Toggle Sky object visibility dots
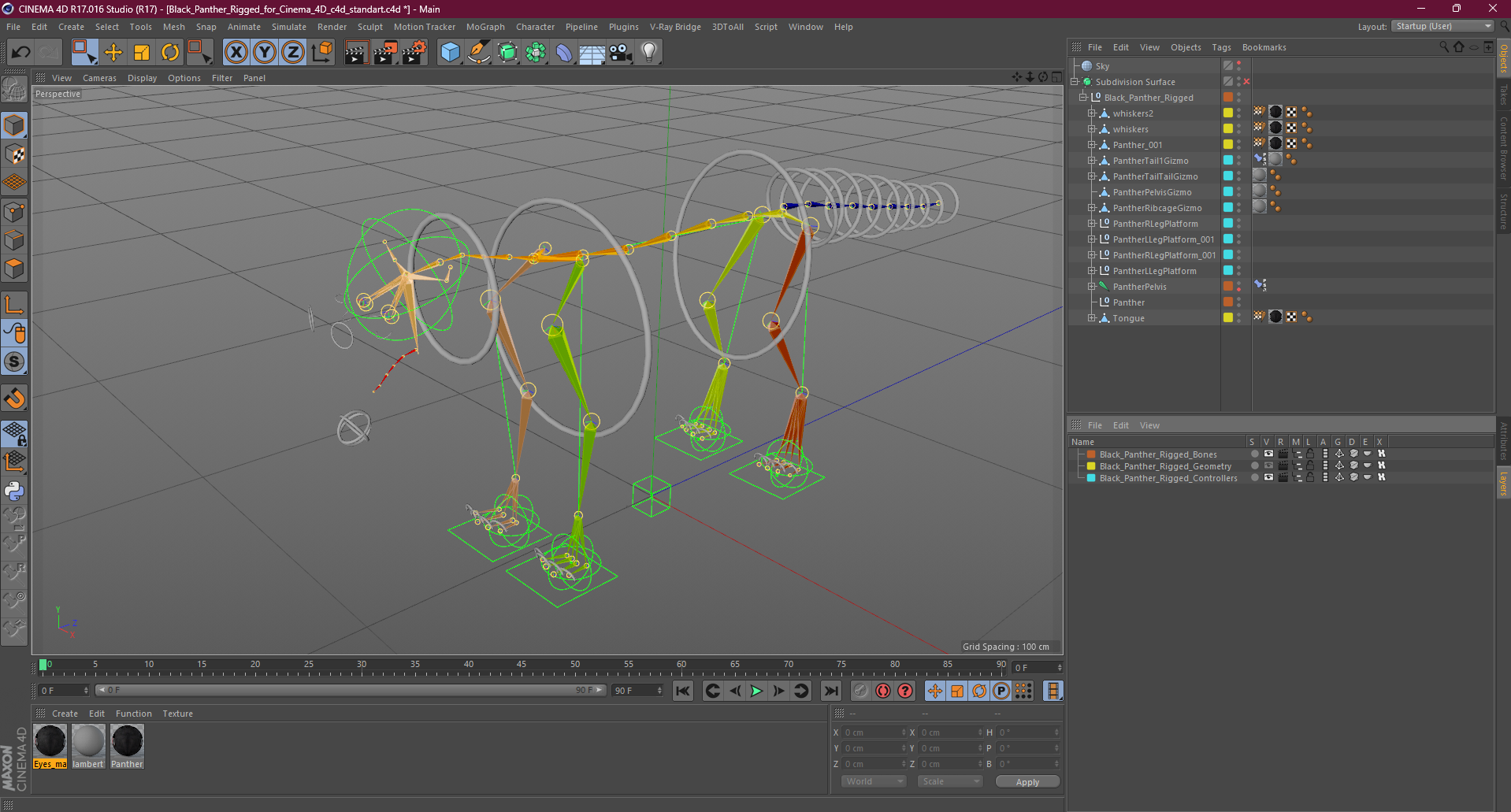Viewport: 1511px width, 812px height. pos(1238,66)
